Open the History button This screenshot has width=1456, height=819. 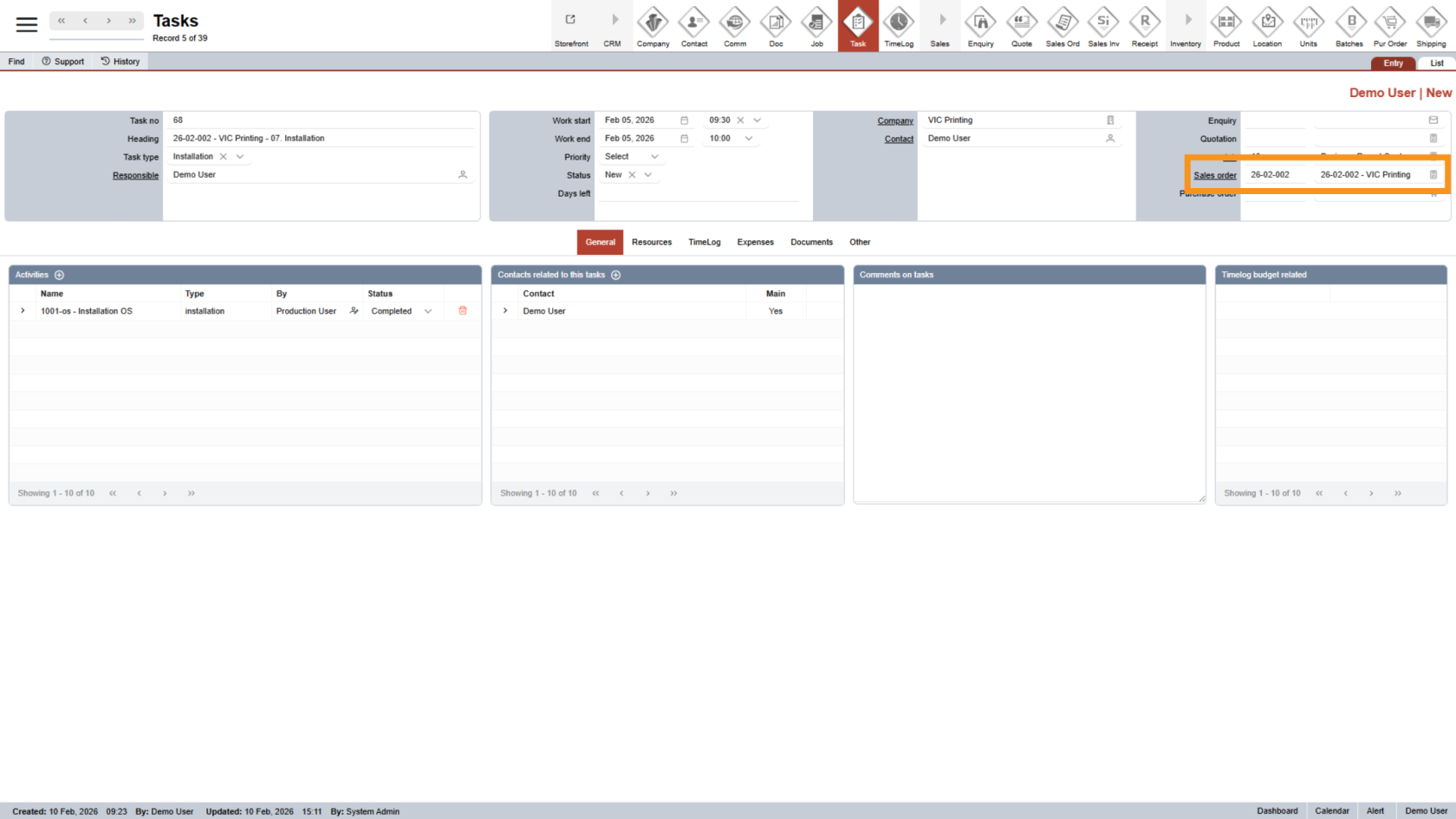[x=120, y=62]
